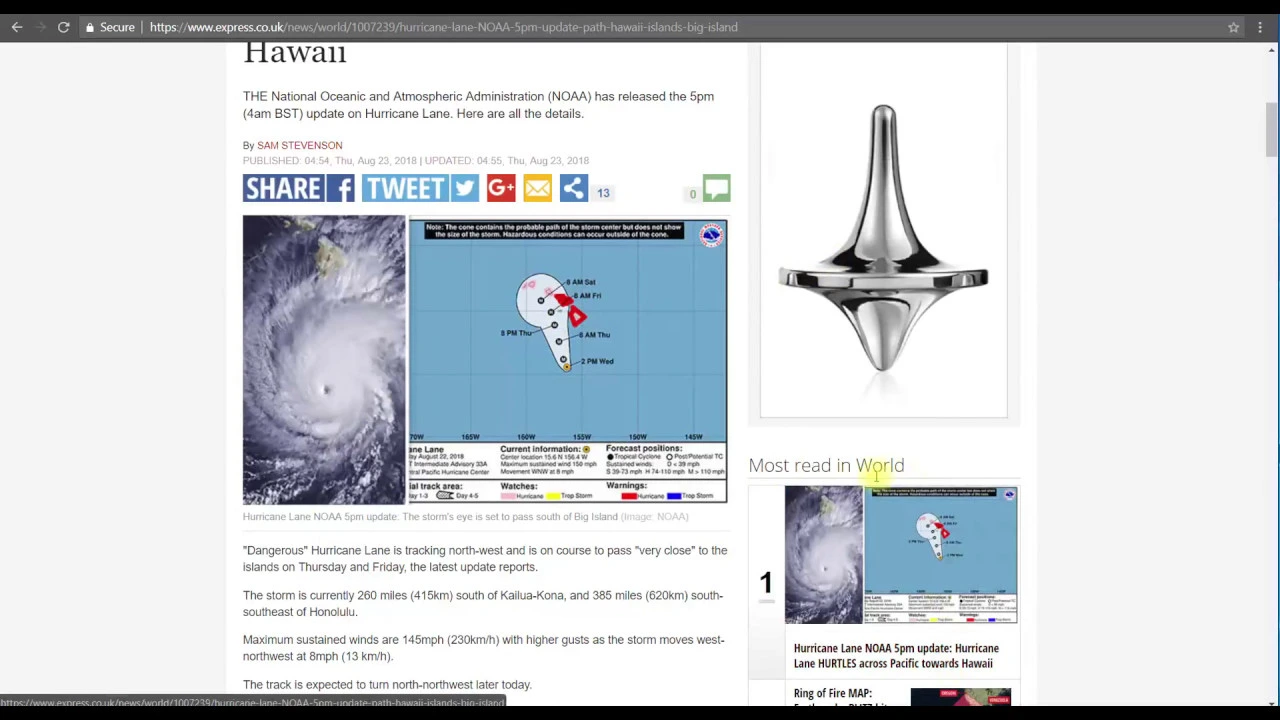Click the NOAA intro paragraph
The height and width of the screenshot is (720, 1280).
coord(478,105)
